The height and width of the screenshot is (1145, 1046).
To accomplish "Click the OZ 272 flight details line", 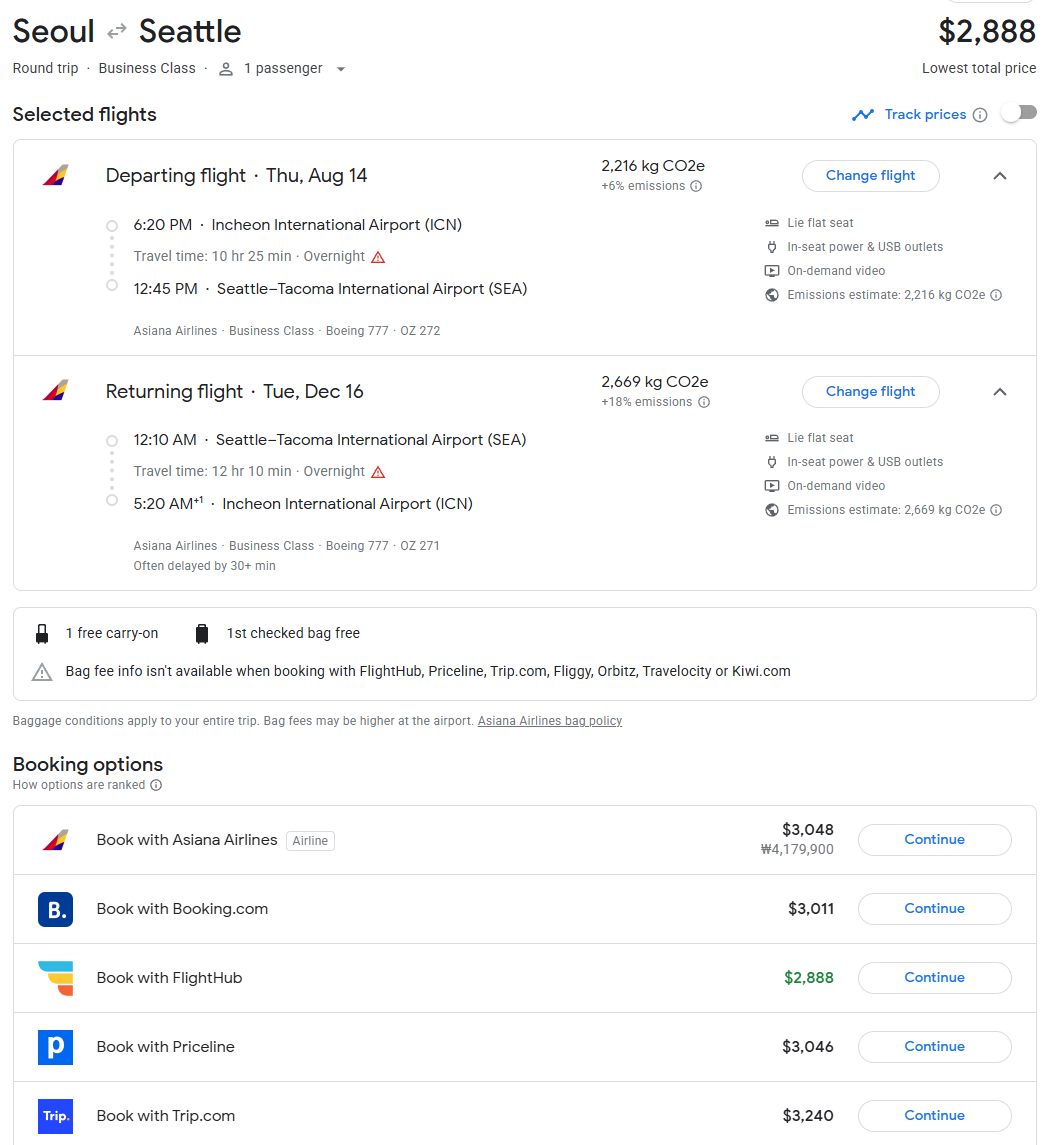I will 286,331.
